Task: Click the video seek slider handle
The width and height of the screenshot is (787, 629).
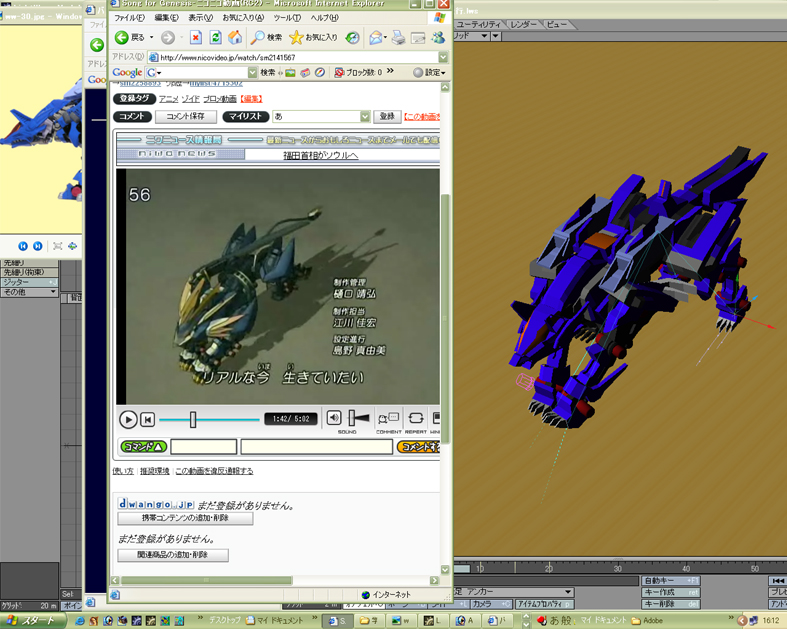Action: pos(193,420)
